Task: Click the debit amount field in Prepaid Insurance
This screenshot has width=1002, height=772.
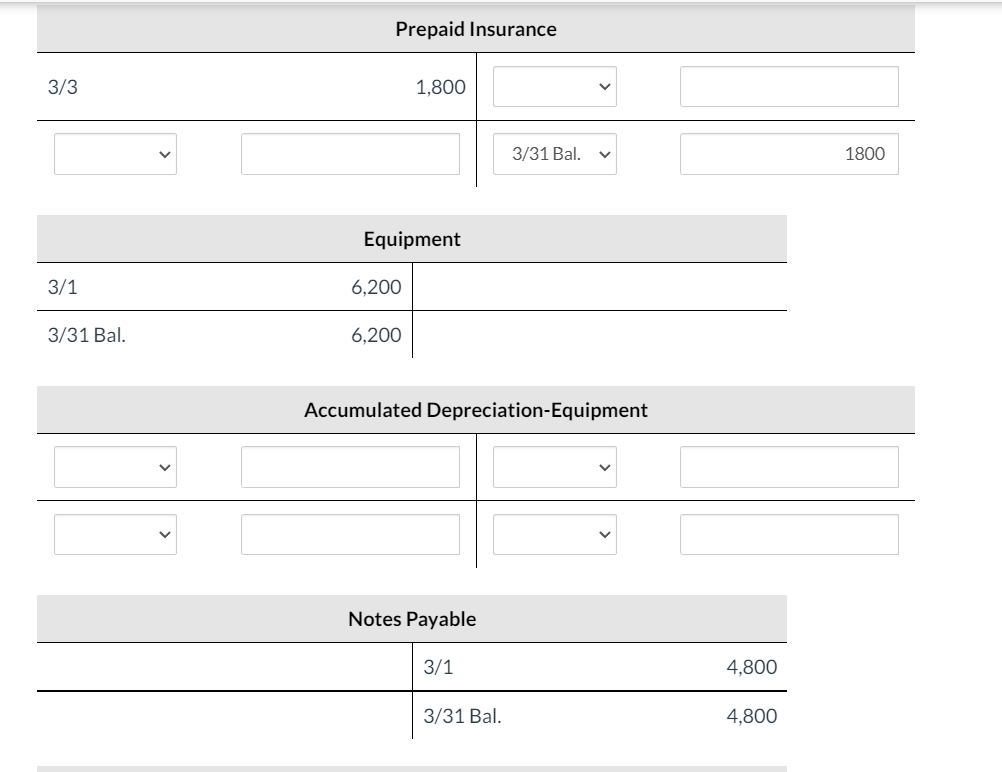Action: click(x=348, y=153)
